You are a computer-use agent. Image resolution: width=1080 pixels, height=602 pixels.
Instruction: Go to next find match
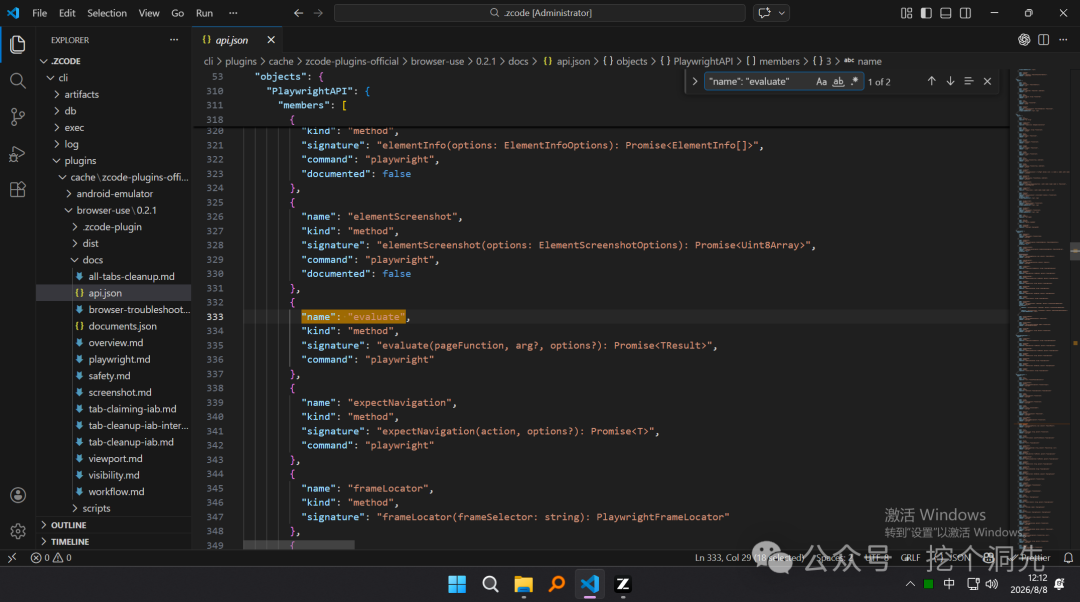click(951, 81)
